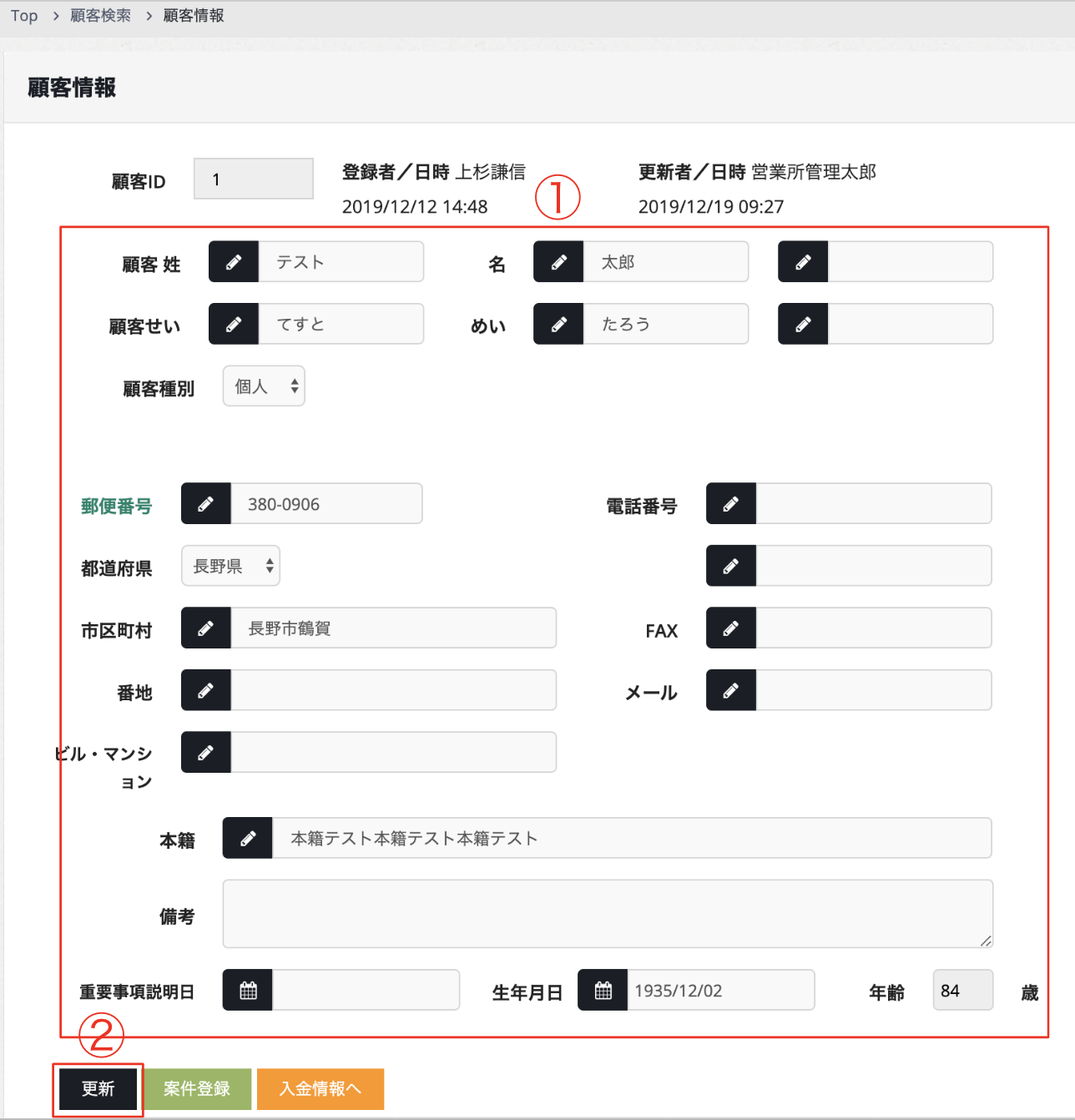Click pencil icon for 電話番号 field
The image size is (1075, 1120).
click(x=731, y=504)
